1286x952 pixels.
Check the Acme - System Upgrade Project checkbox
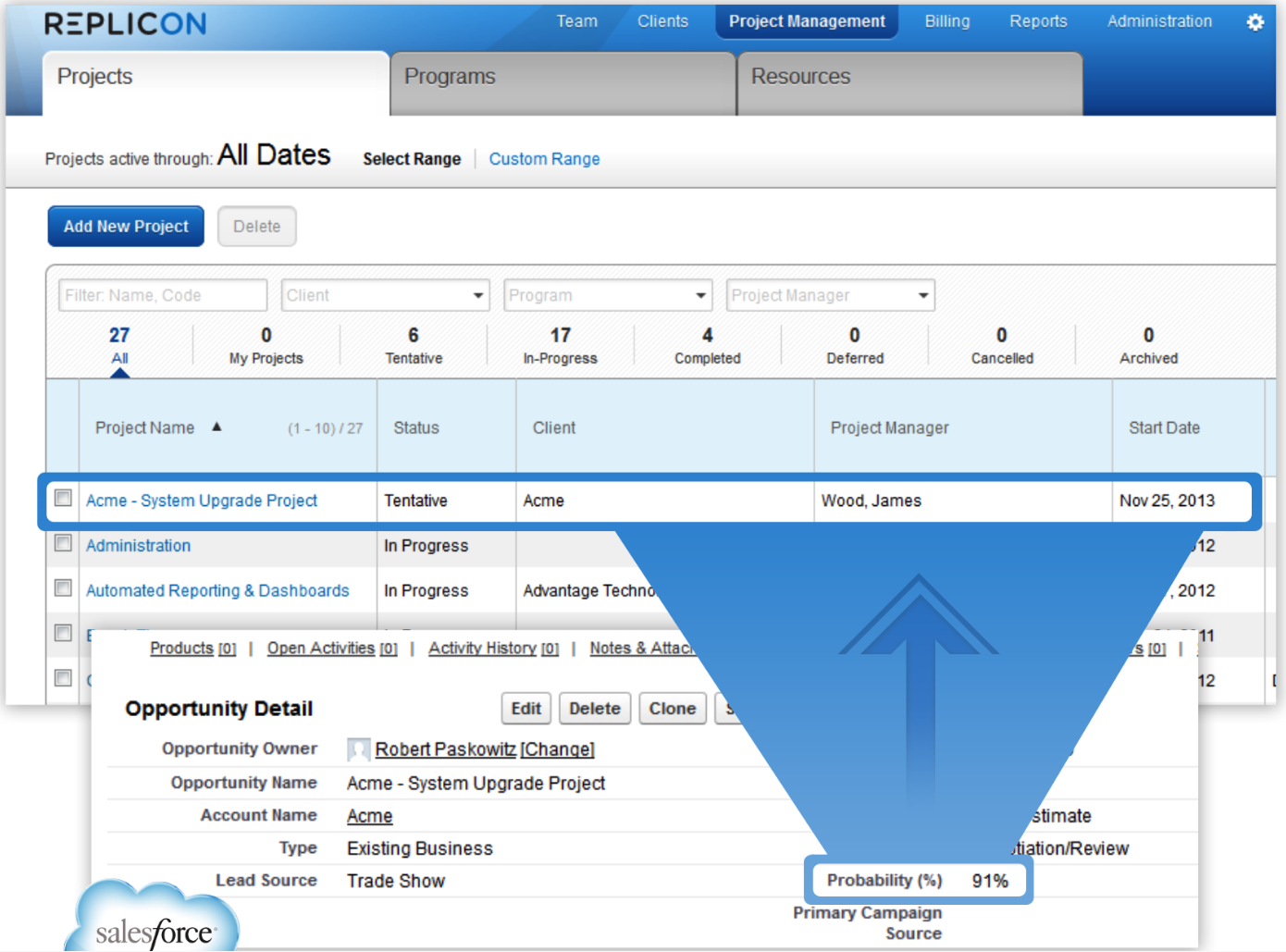[x=63, y=498]
